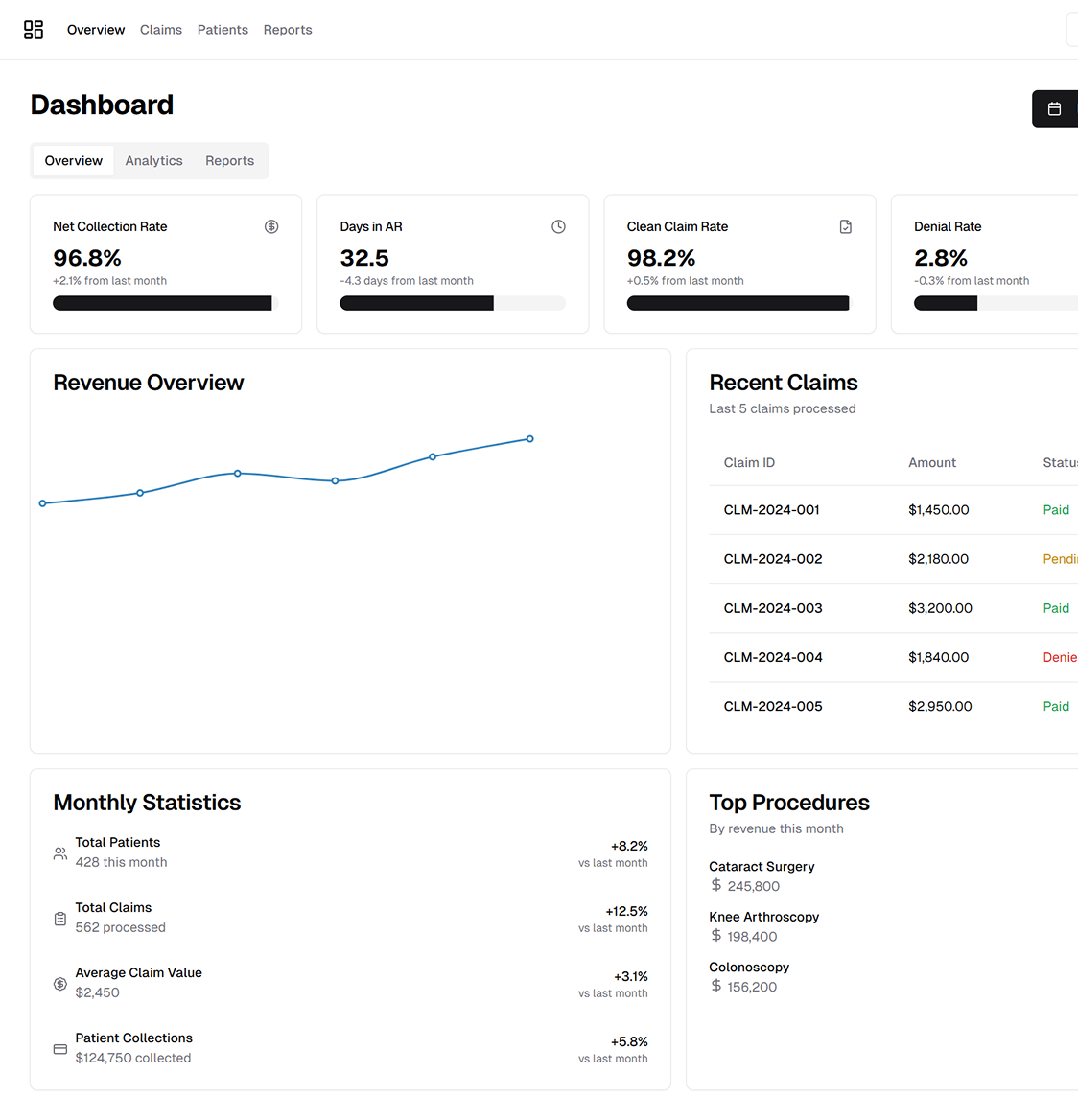Open claim CLM-2024-003 row
This screenshot has width=1078, height=1120.
(x=773, y=608)
